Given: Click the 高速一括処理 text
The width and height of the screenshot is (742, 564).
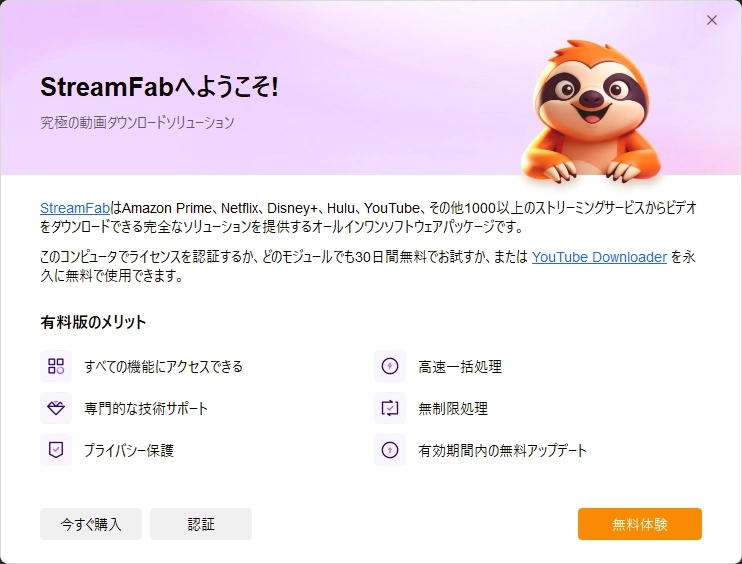Looking at the screenshot, I should pos(460,367).
